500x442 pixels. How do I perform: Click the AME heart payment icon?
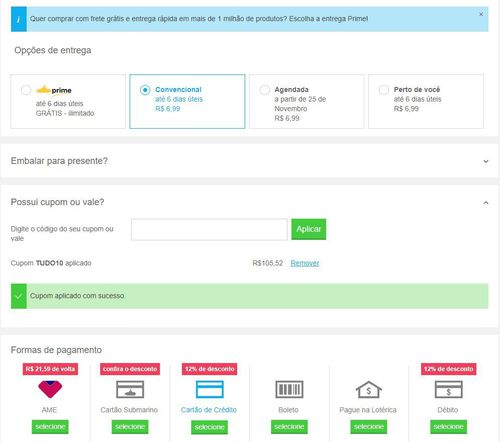point(50,389)
